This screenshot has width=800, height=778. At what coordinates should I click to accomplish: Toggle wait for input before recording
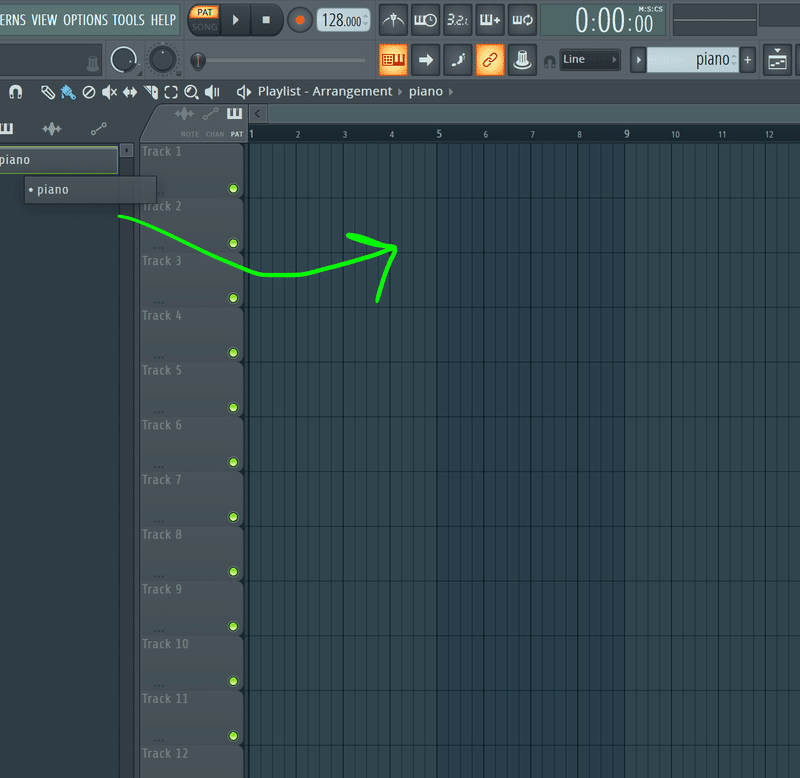pos(425,20)
